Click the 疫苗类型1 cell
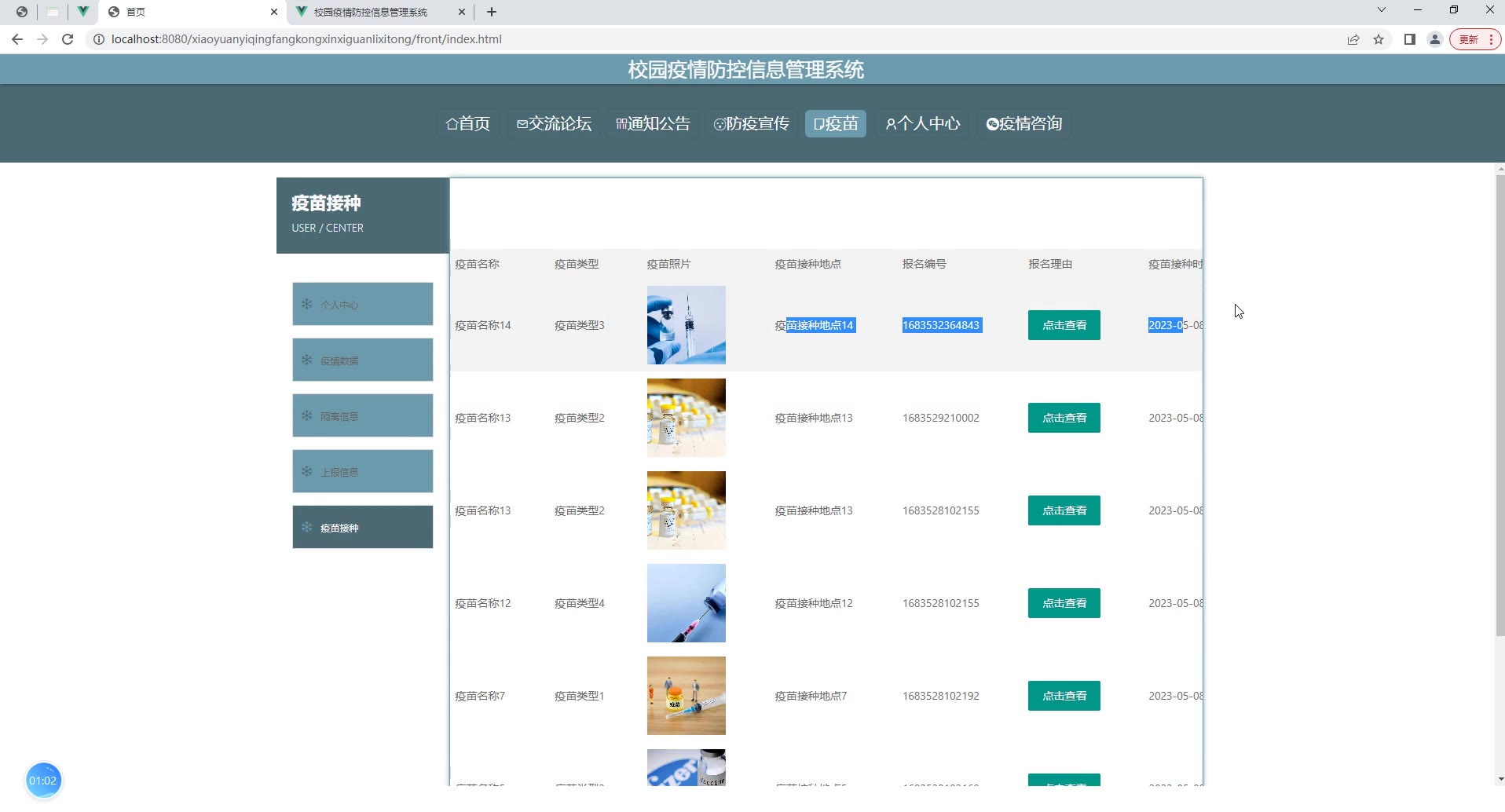The width and height of the screenshot is (1505, 812). 580,696
